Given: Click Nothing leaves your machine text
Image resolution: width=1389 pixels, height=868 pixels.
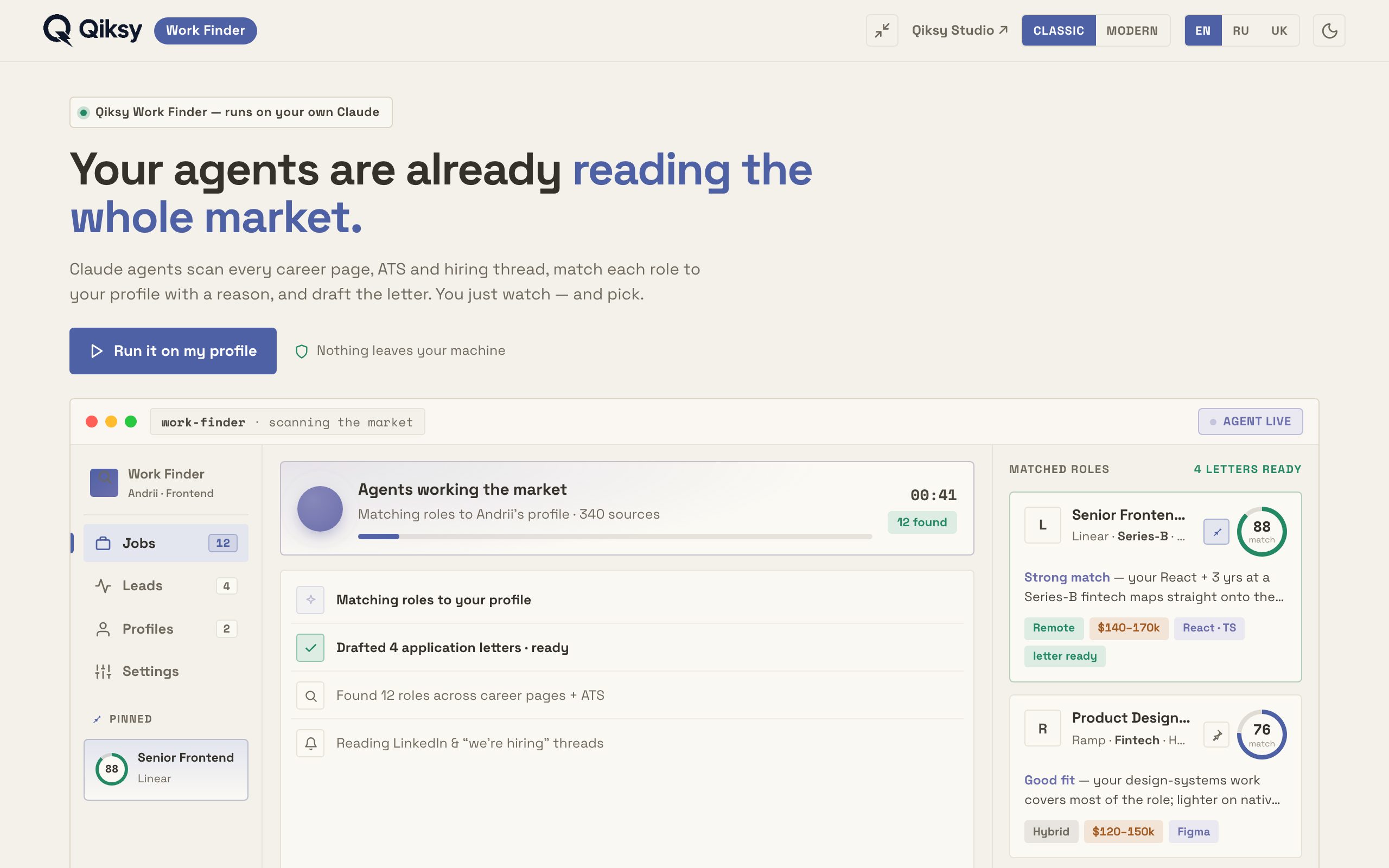Looking at the screenshot, I should 411,351.
